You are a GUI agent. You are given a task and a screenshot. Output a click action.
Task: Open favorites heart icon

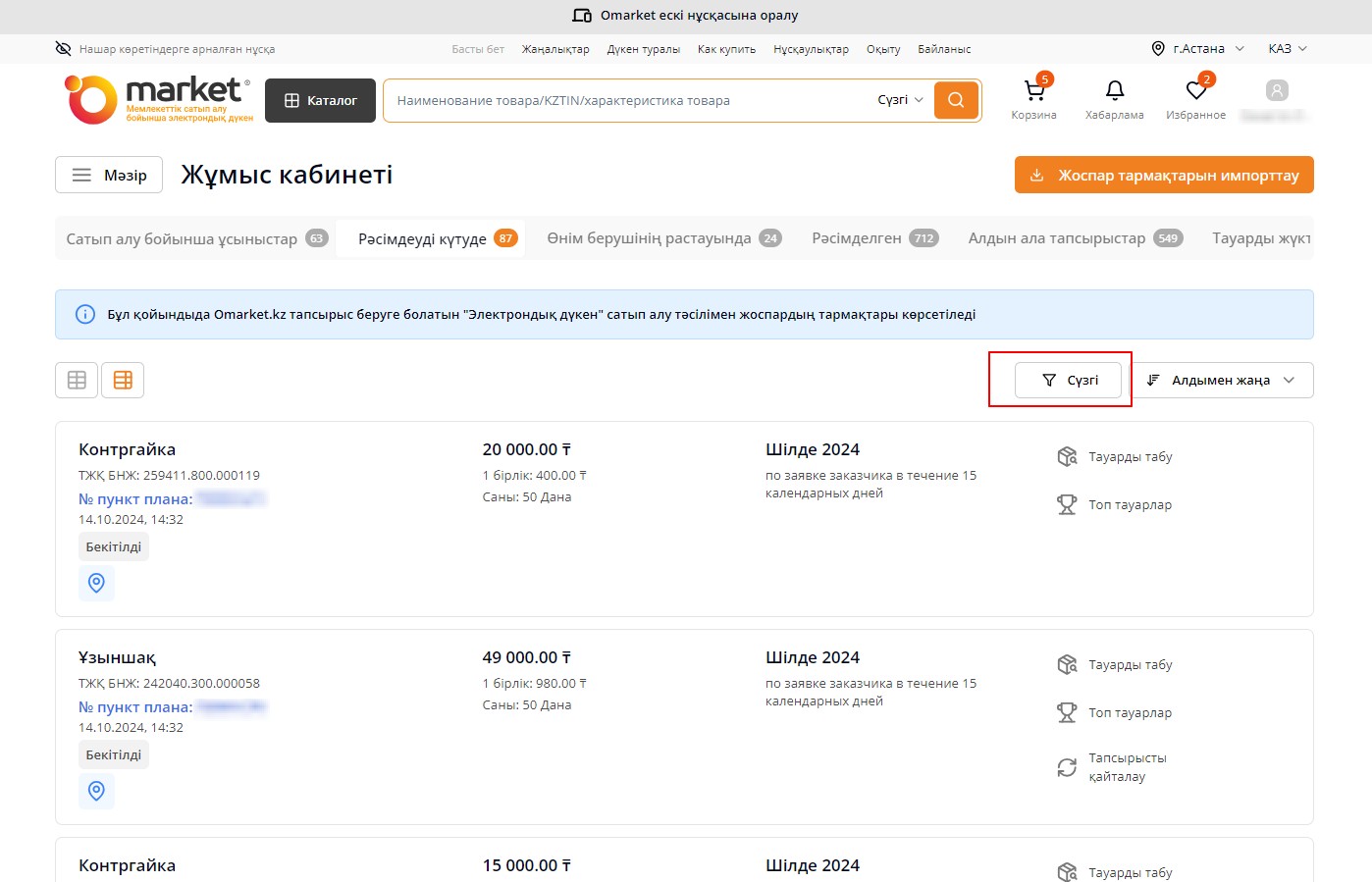click(1195, 91)
